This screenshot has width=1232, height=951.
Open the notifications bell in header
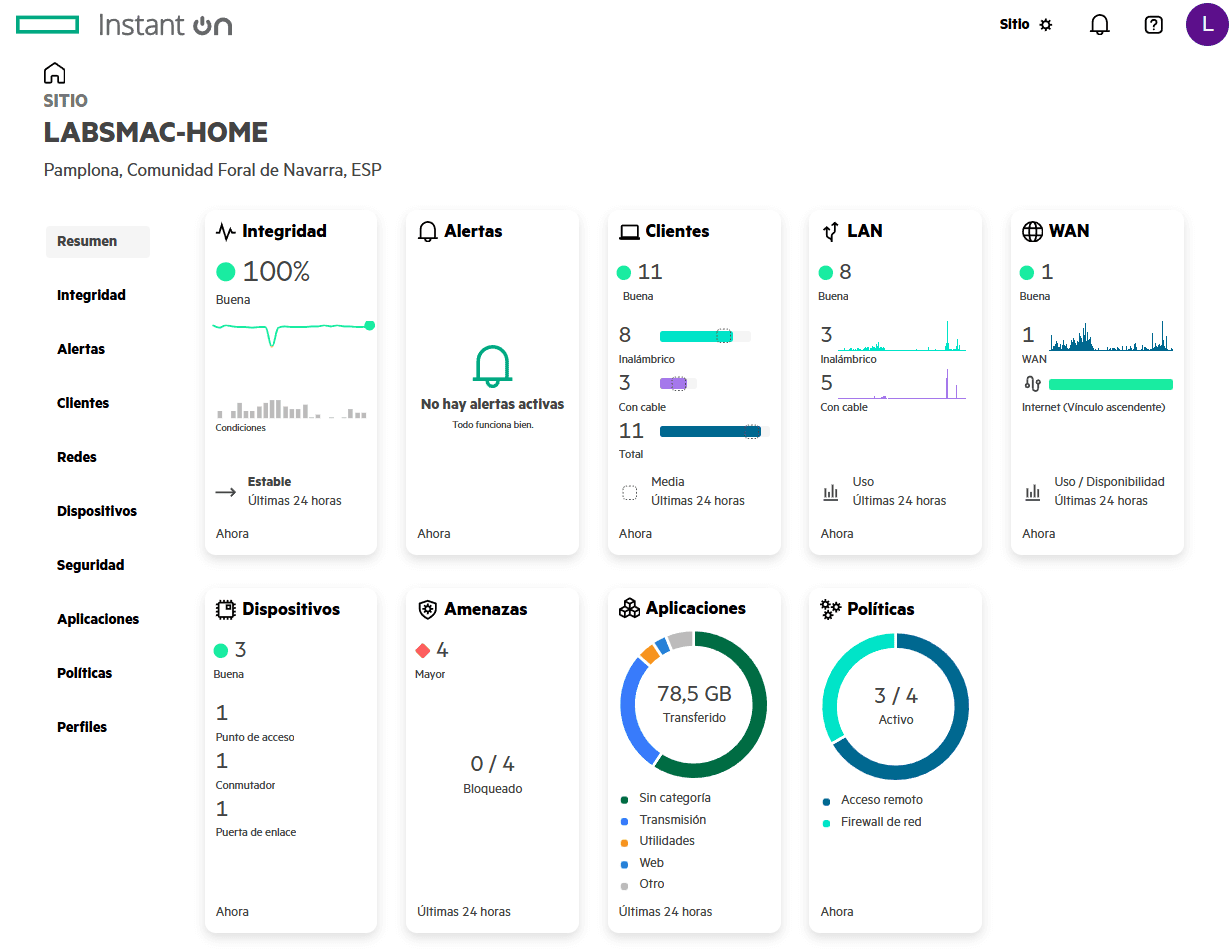click(x=1099, y=25)
